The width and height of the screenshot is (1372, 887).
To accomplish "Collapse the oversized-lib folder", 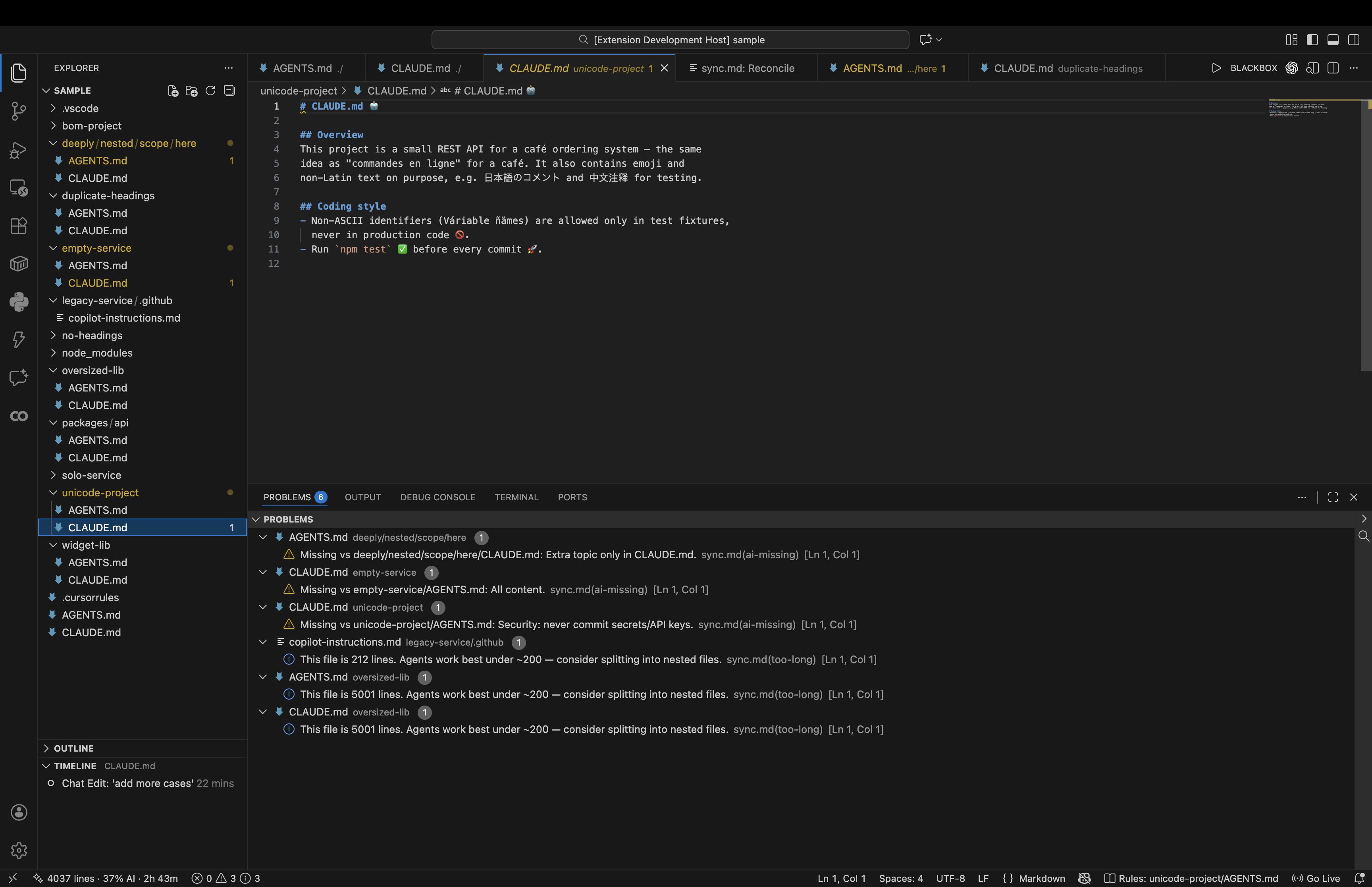I will pyautogui.click(x=142, y=370).
